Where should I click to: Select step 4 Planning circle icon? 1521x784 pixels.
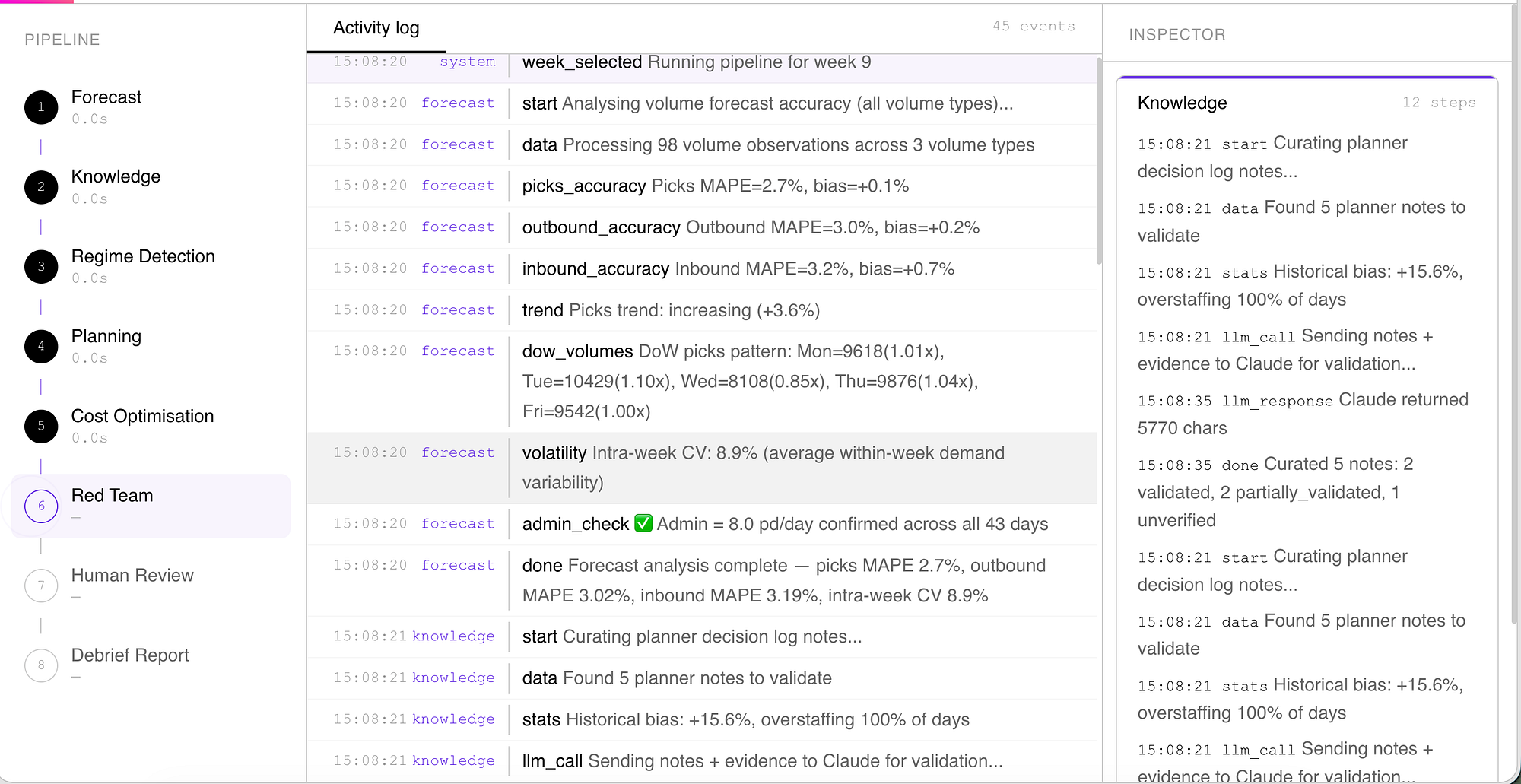41,346
